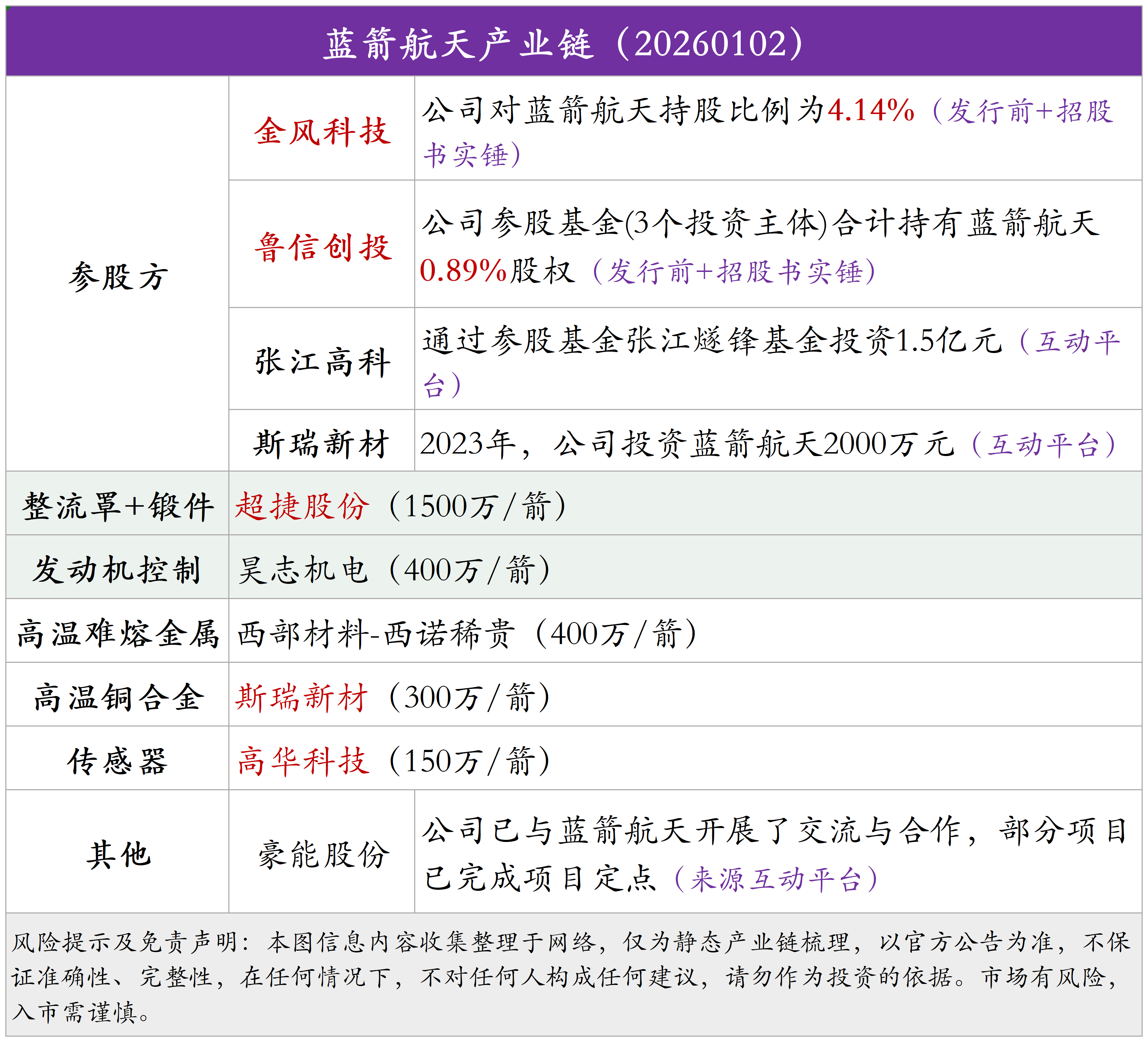The image size is (1148, 1042).
Task: Select the 发动机控制 row label
Action: pyautogui.click(x=118, y=570)
